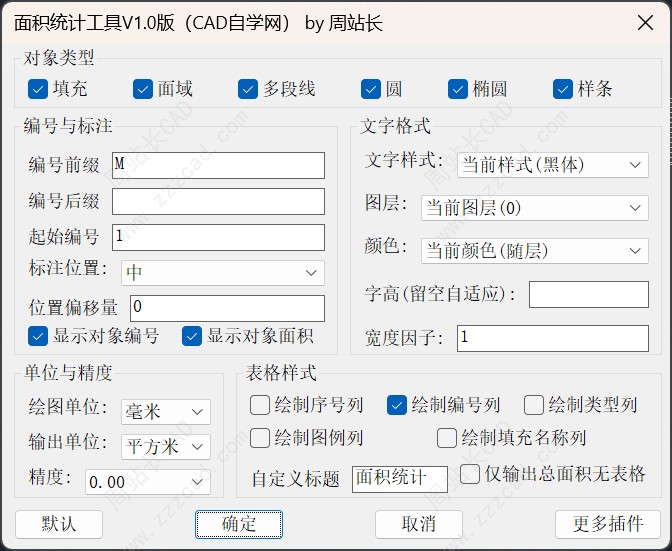This screenshot has width=672, height=551.
Task: Click the 确定 button
Action: (238, 524)
